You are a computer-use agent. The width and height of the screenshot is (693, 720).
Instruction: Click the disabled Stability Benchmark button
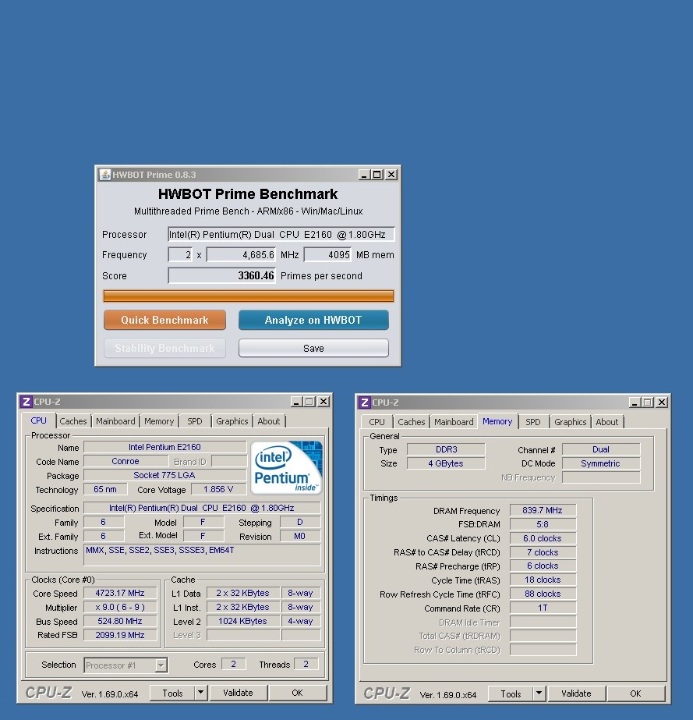[164, 349]
